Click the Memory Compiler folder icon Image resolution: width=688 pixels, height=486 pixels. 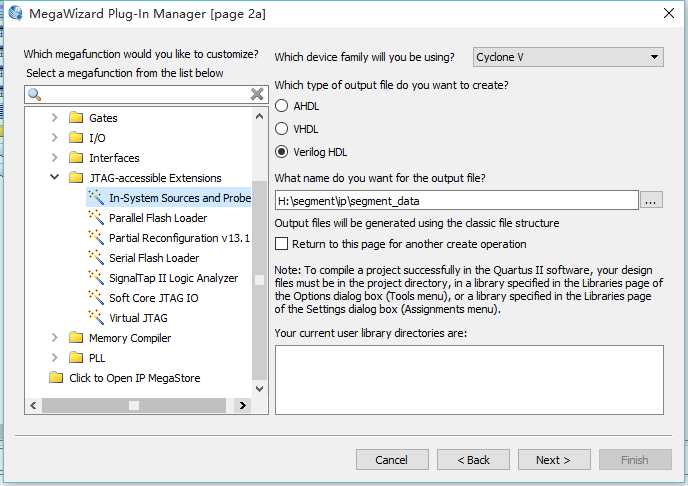tap(76, 337)
